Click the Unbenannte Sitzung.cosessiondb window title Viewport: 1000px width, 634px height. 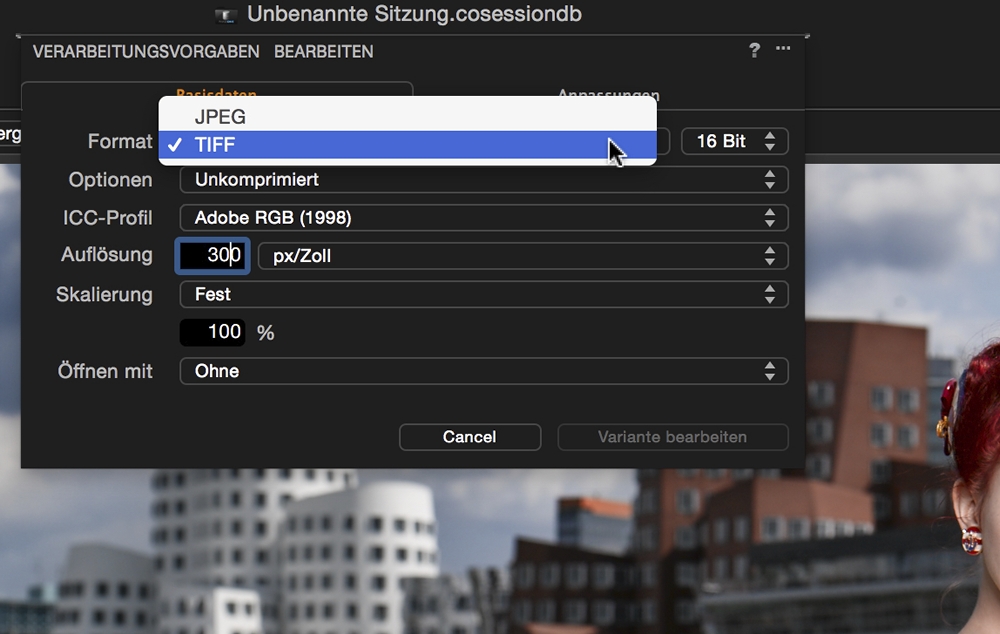point(415,14)
